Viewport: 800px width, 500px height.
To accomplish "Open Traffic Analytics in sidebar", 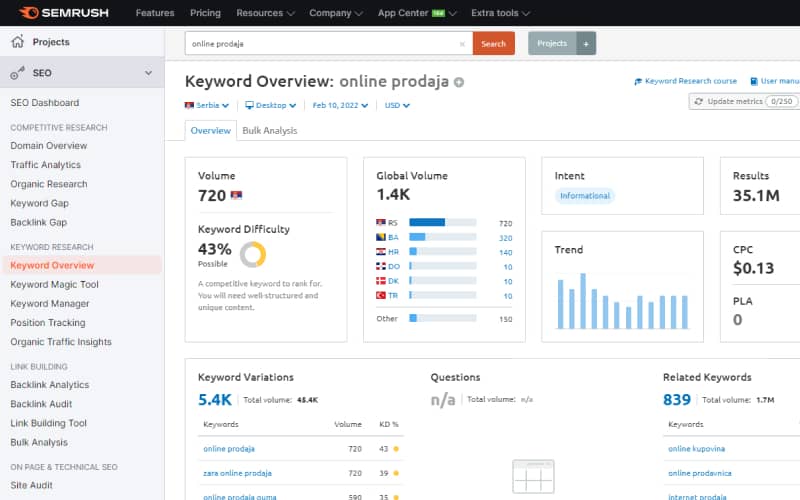I will click(45, 165).
